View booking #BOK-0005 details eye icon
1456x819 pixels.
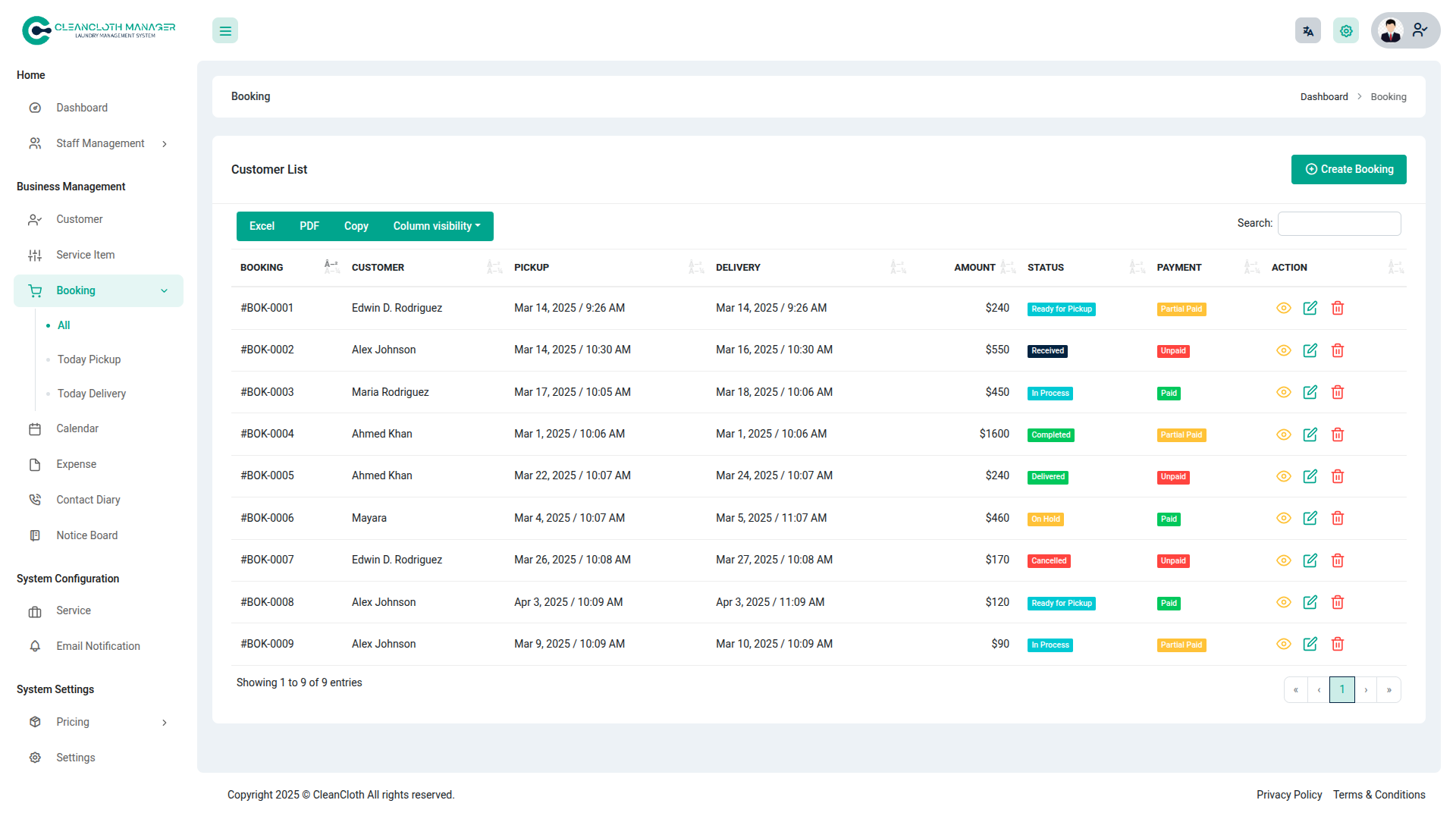click(x=1283, y=476)
